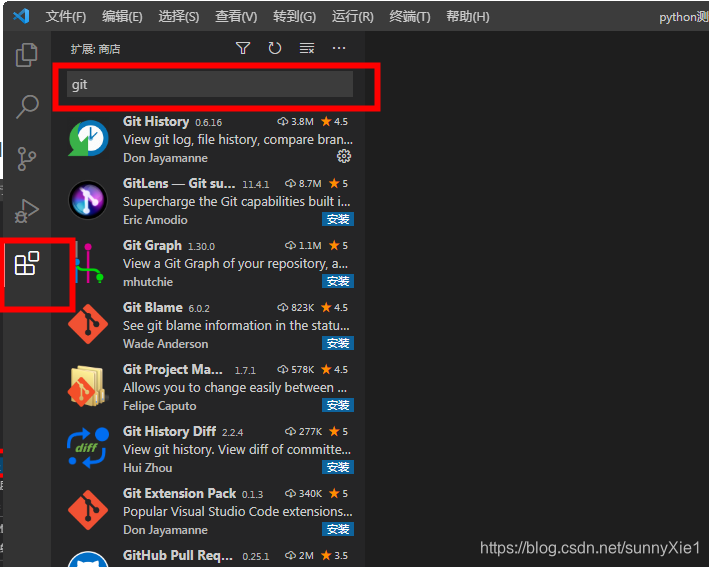Select the Git Blame extension title
709x567 pixels.
click(x=153, y=307)
